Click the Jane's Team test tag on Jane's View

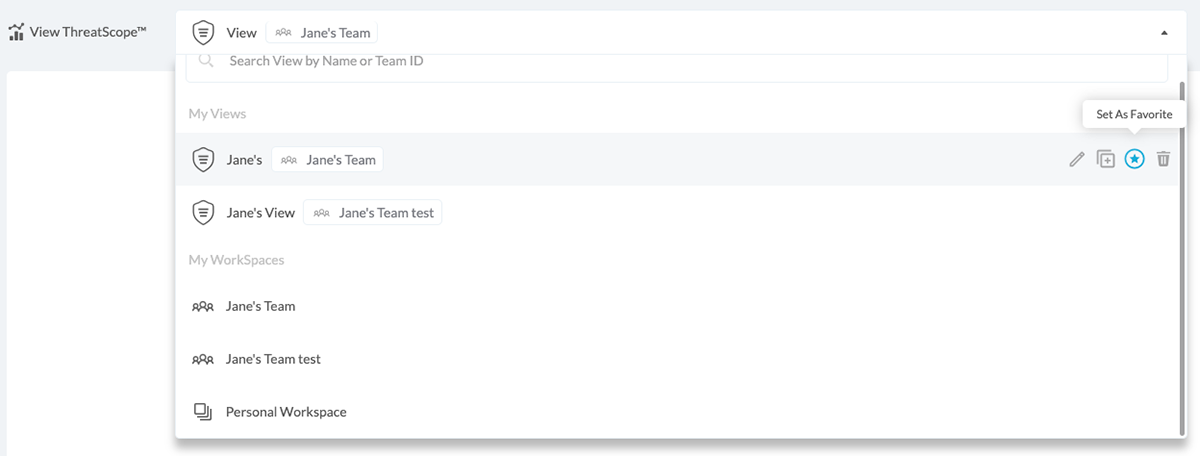tap(373, 213)
